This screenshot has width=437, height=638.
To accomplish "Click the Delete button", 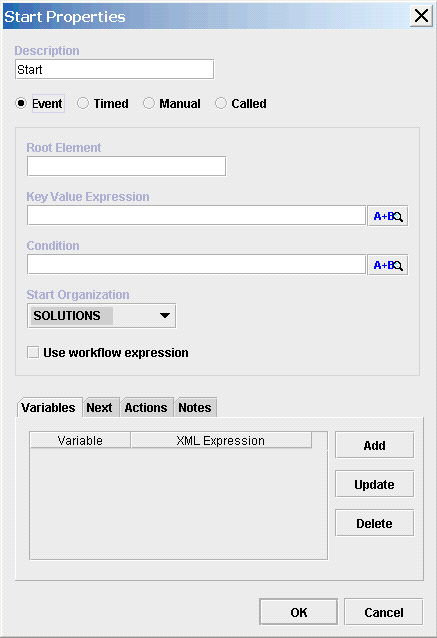I will pyautogui.click(x=374, y=523).
